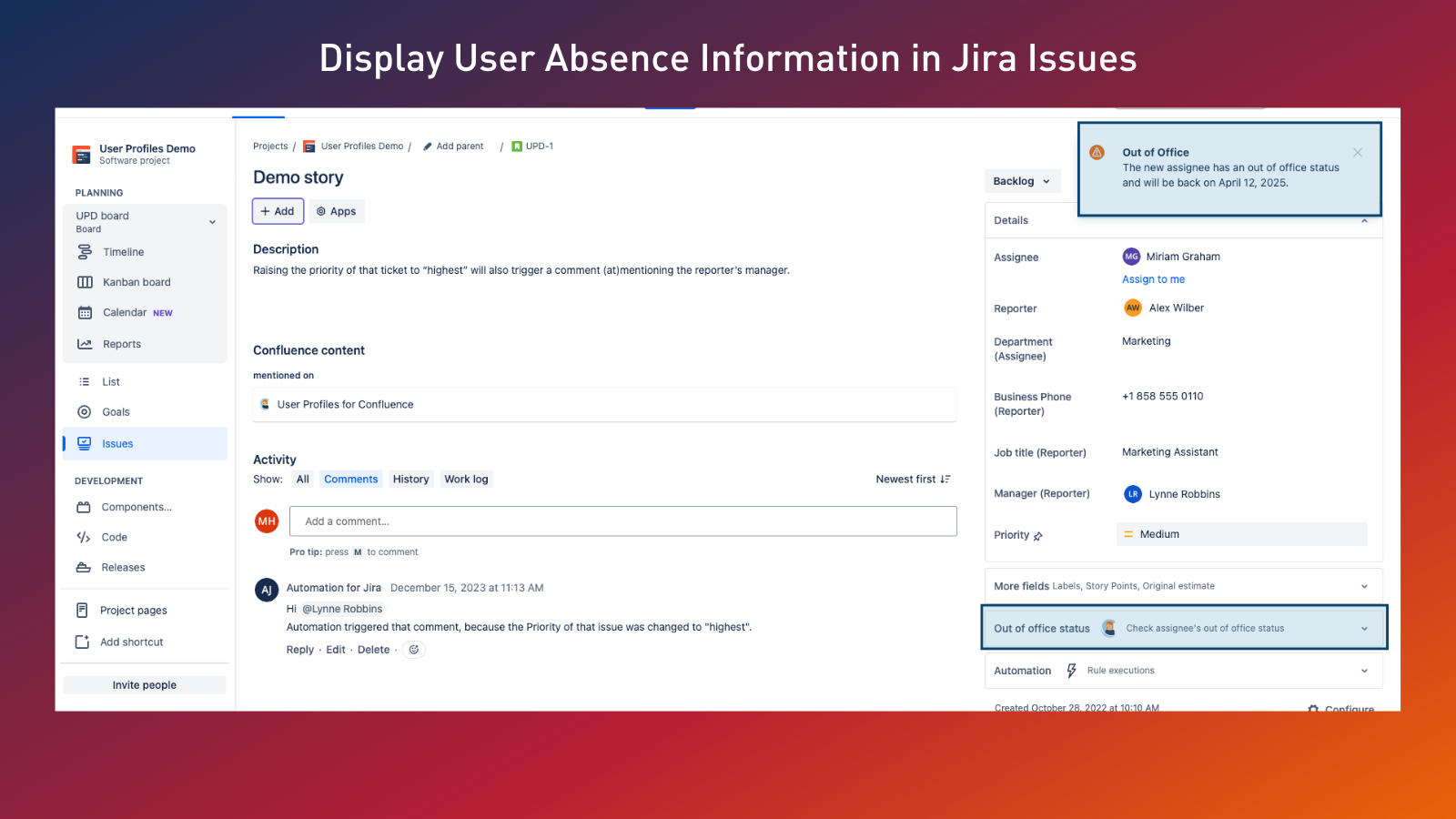Open Goals target icon
The image size is (1456, 819).
point(85,412)
